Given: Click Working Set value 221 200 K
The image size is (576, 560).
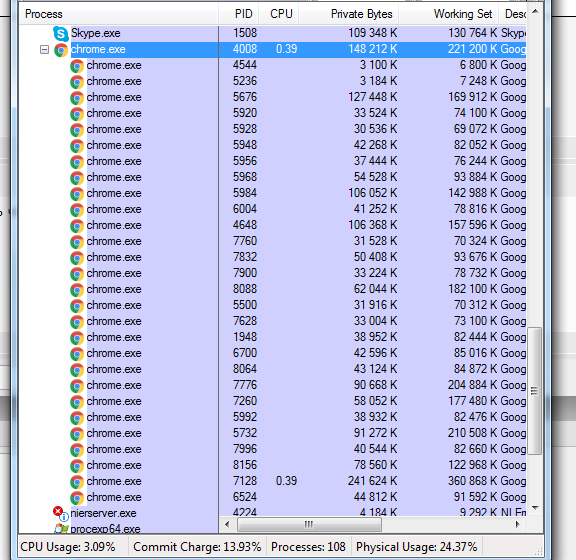Looking at the screenshot, I should (x=473, y=49).
